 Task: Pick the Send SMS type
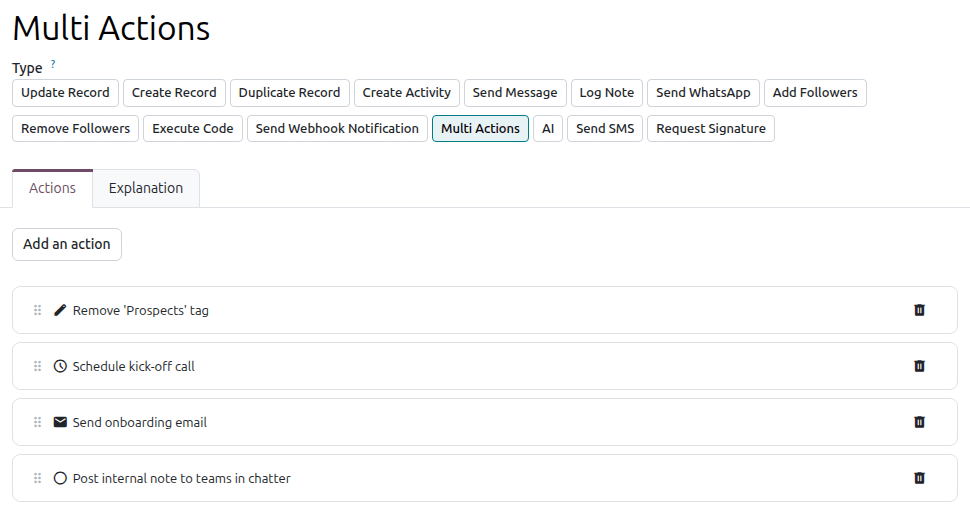coord(605,129)
